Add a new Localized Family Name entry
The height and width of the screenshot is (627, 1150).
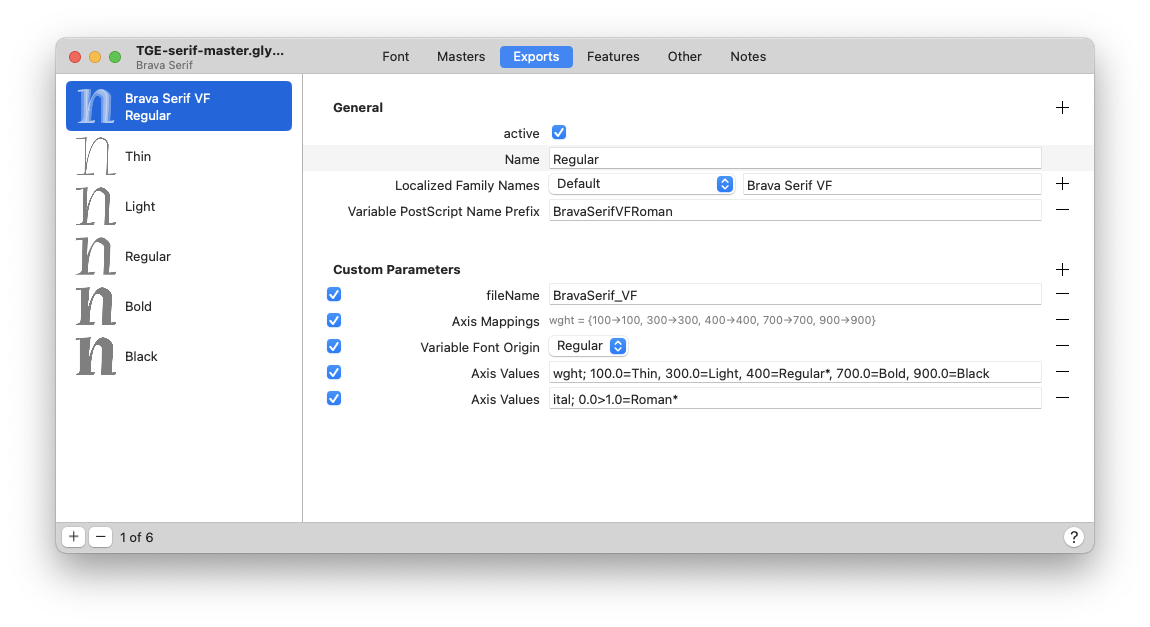point(1062,184)
